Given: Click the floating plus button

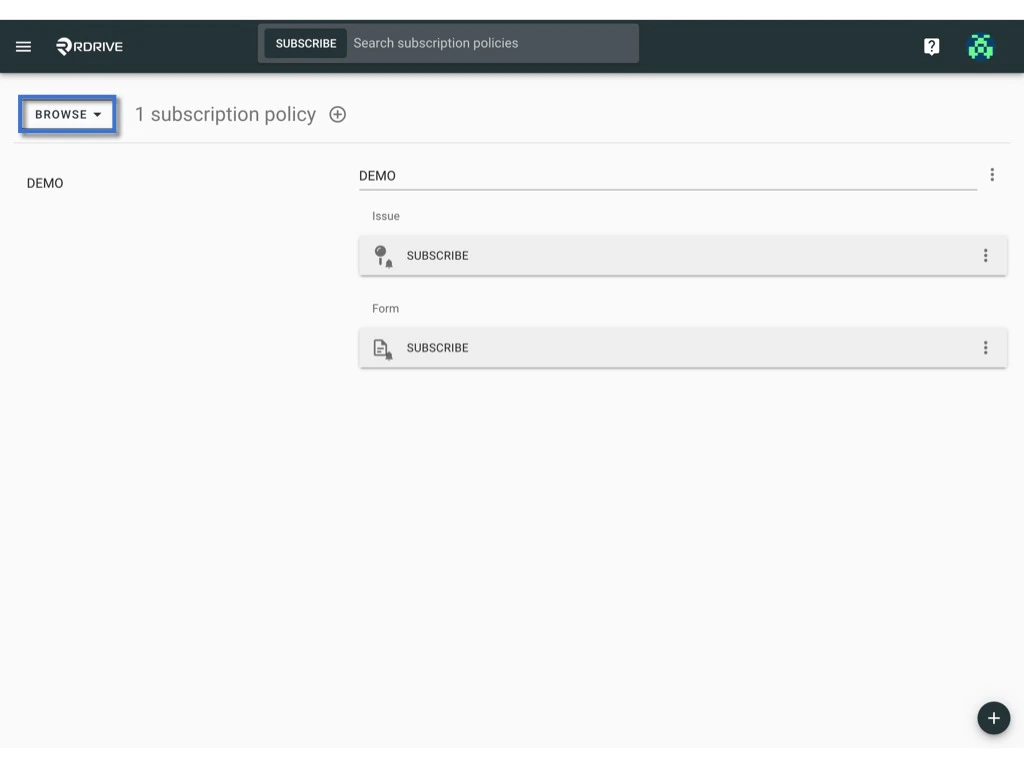Looking at the screenshot, I should point(993,718).
